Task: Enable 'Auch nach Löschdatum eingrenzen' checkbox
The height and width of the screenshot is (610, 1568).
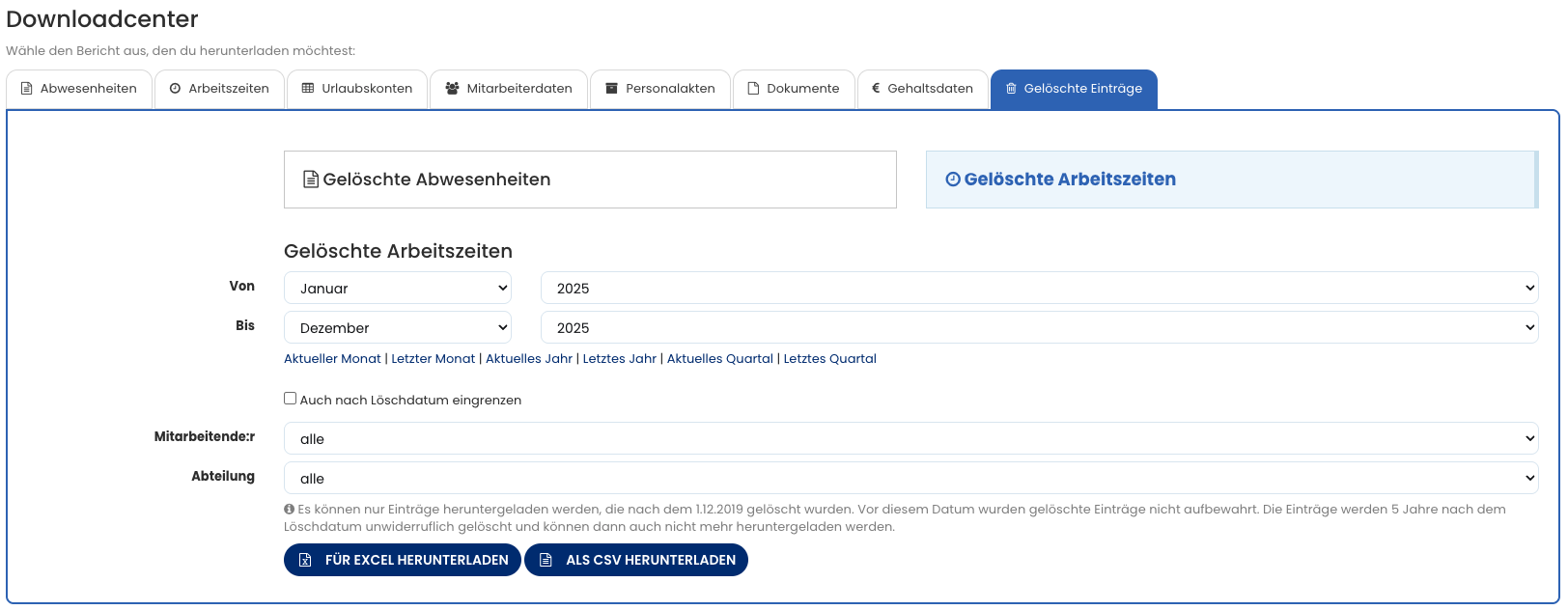Action: [290, 399]
